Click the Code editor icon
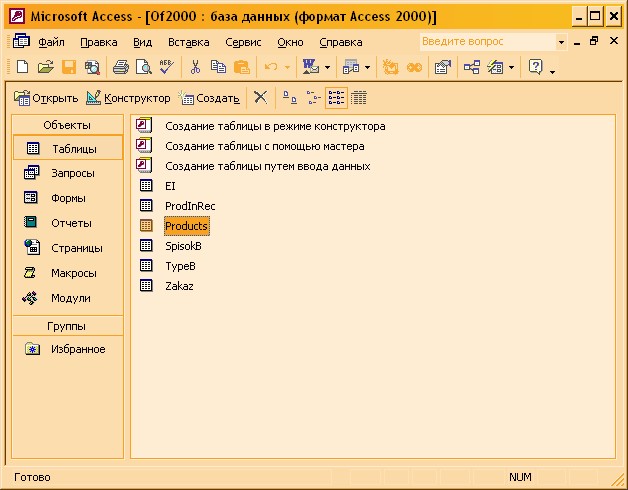 [390, 67]
